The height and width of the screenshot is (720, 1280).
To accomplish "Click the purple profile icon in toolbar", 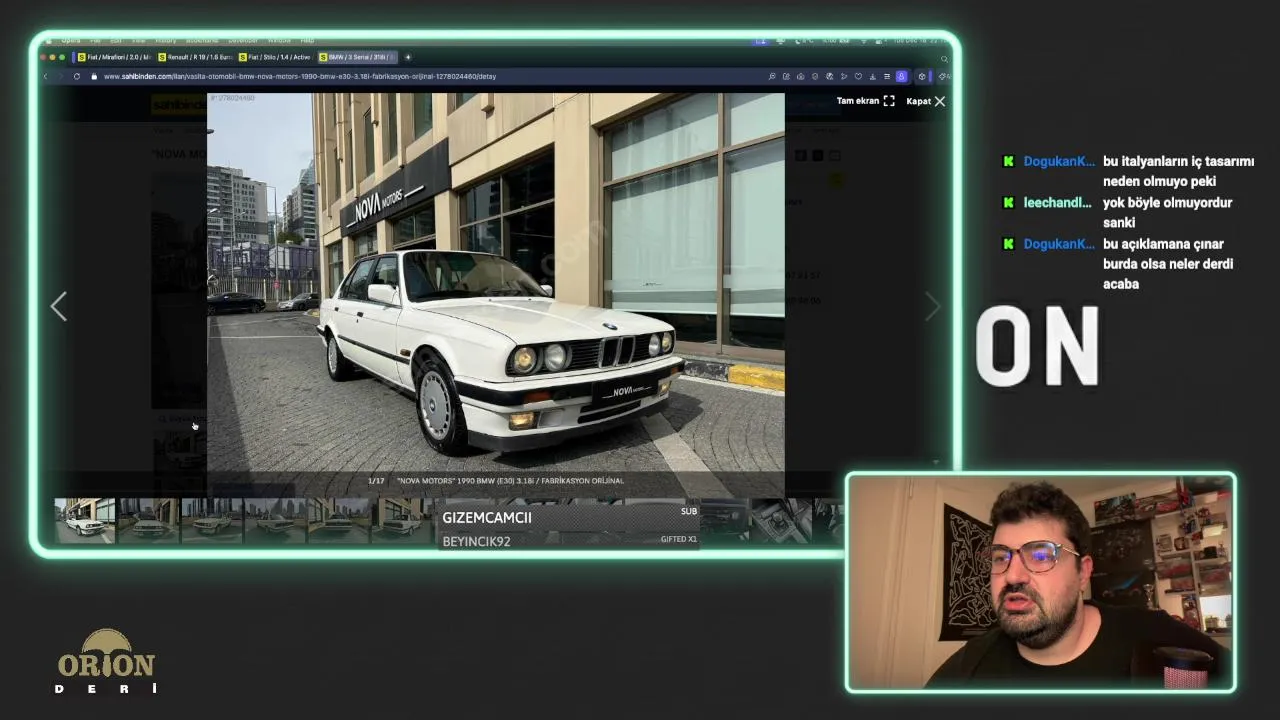I will (x=901, y=76).
